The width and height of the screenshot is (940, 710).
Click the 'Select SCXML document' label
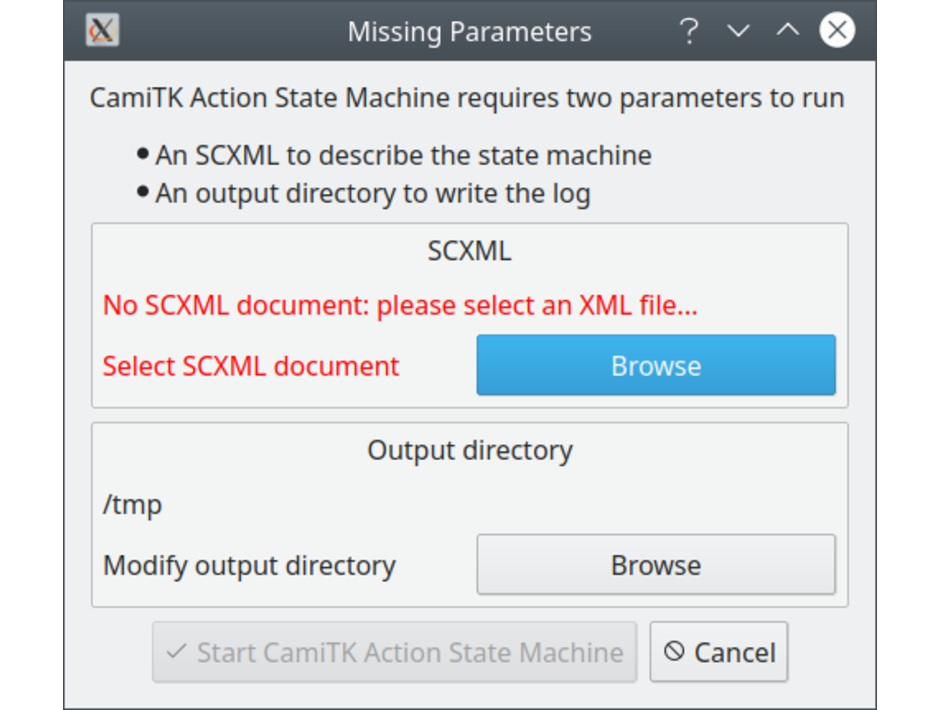pos(251,366)
